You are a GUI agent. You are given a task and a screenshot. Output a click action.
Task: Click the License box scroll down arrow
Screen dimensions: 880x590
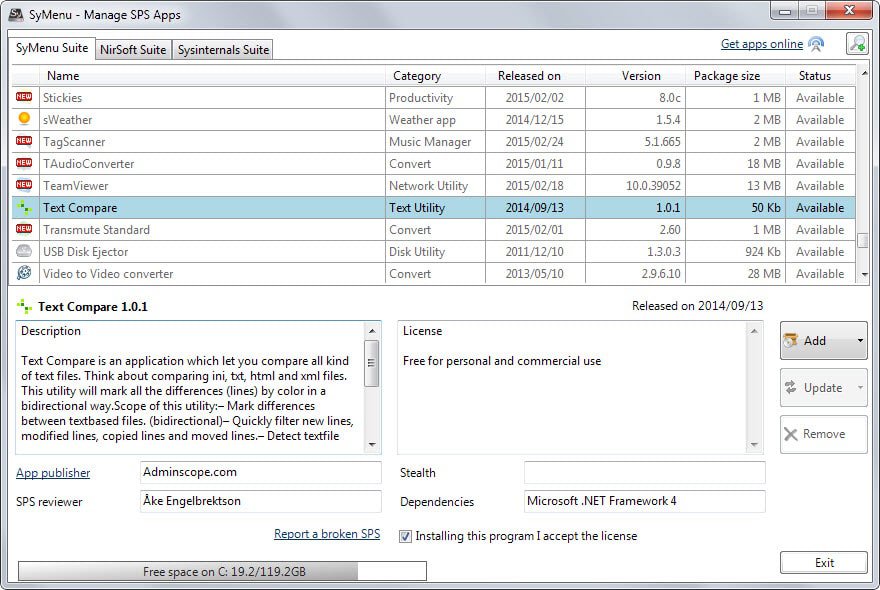[754, 445]
